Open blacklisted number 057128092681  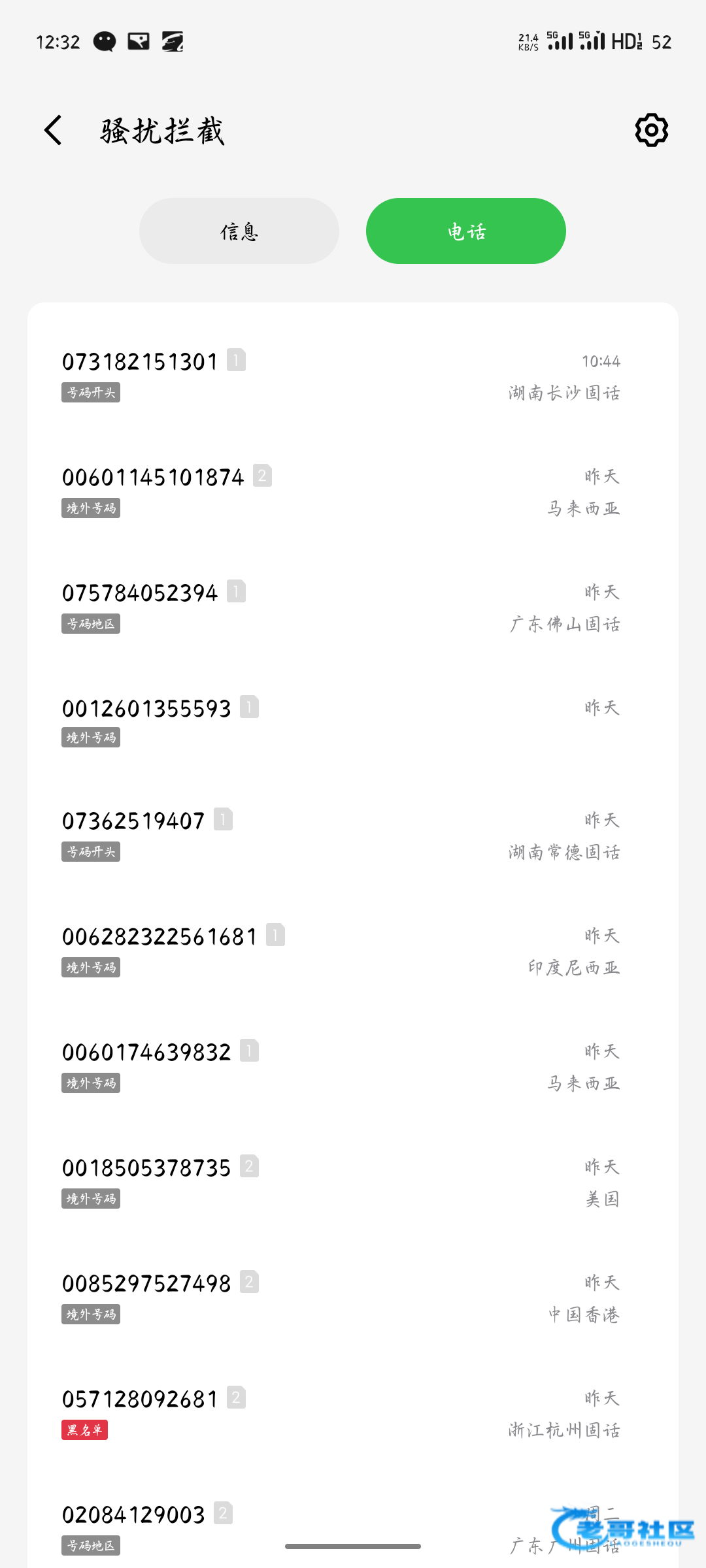point(140,1399)
